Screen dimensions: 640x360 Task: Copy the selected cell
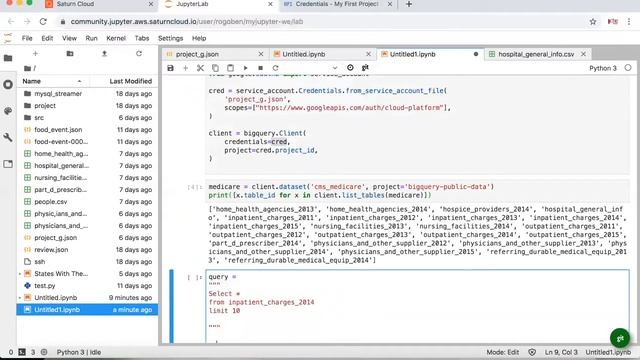pyautogui.click(x=215, y=68)
